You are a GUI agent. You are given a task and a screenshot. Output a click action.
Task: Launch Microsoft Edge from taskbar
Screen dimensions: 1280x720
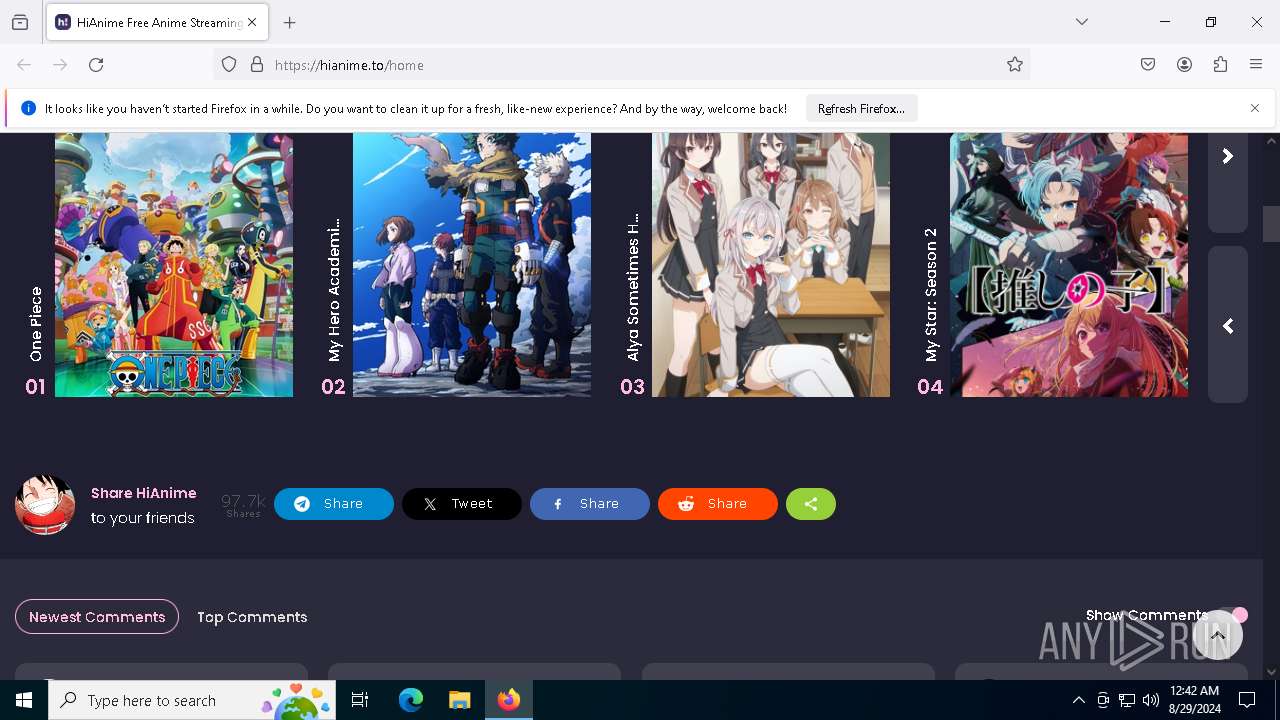tap(411, 700)
